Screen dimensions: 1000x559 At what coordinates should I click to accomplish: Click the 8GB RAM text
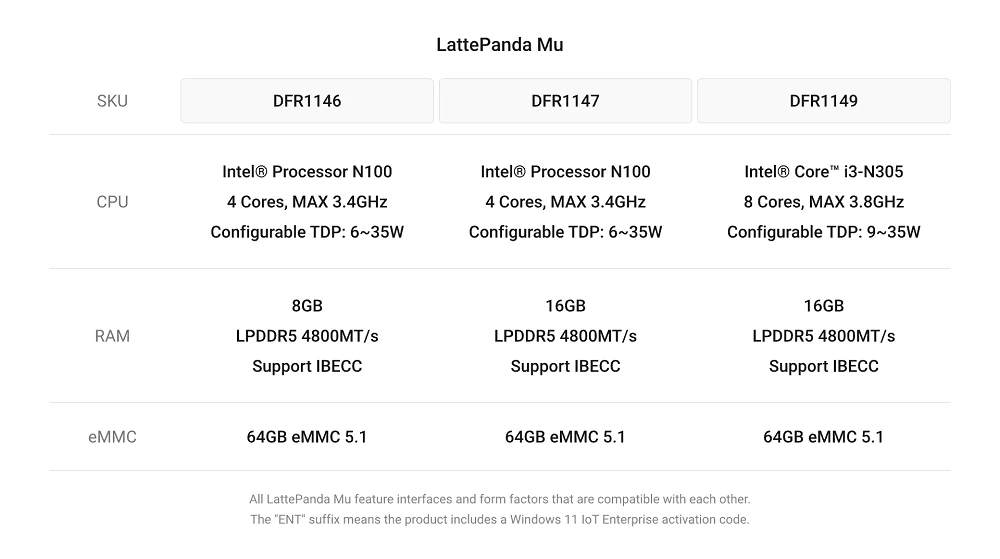click(307, 306)
